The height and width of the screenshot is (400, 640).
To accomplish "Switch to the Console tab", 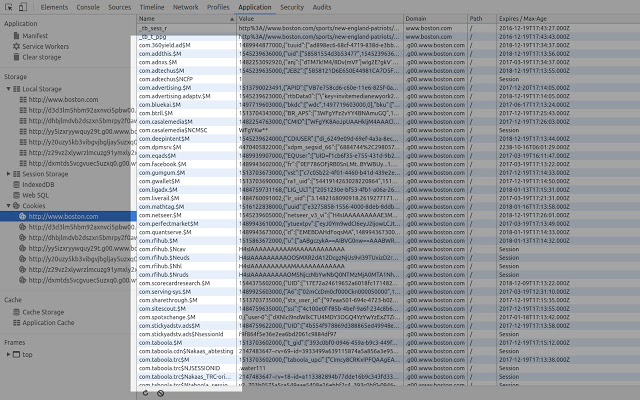I will tap(88, 7).
